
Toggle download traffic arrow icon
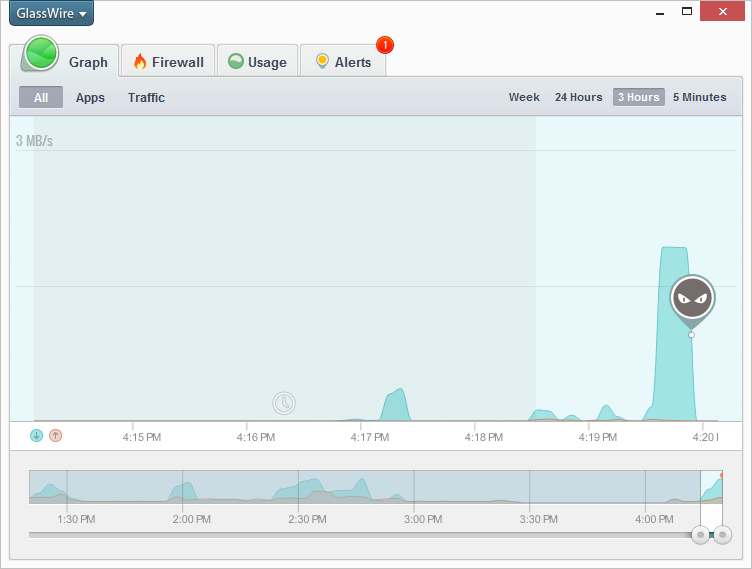coord(36,436)
